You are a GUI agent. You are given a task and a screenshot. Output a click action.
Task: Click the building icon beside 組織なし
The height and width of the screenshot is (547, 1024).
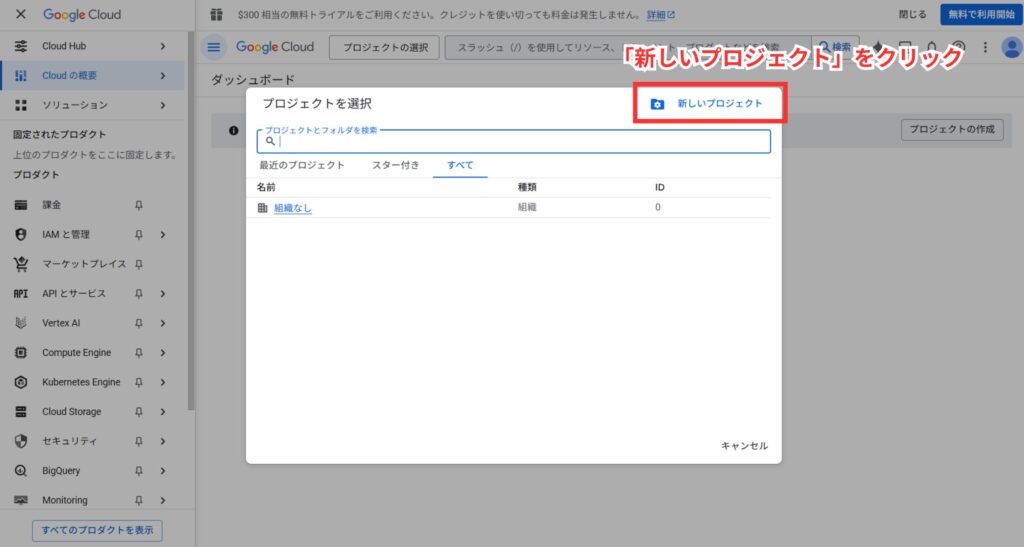[263, 208]
